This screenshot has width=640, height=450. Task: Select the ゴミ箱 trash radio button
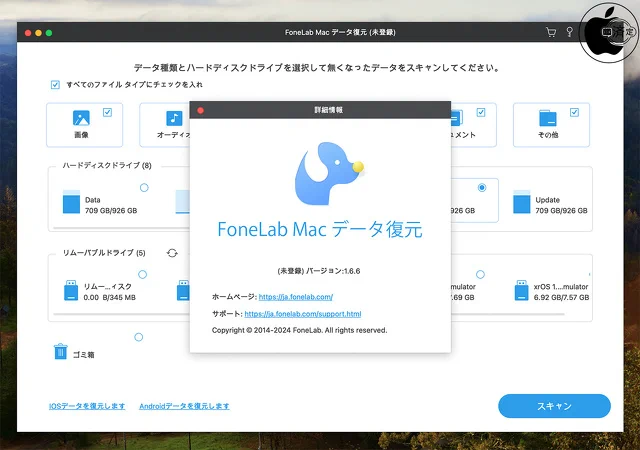pyautogui.click(x=139, y=337)
